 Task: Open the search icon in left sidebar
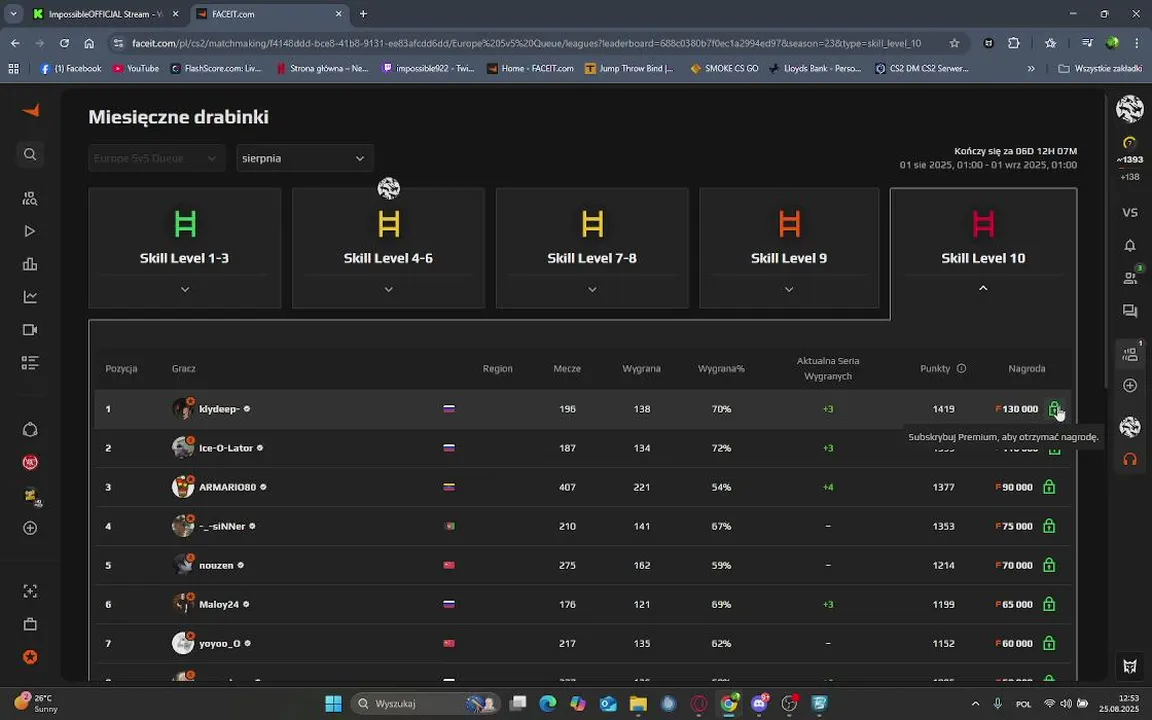(30, 154)
